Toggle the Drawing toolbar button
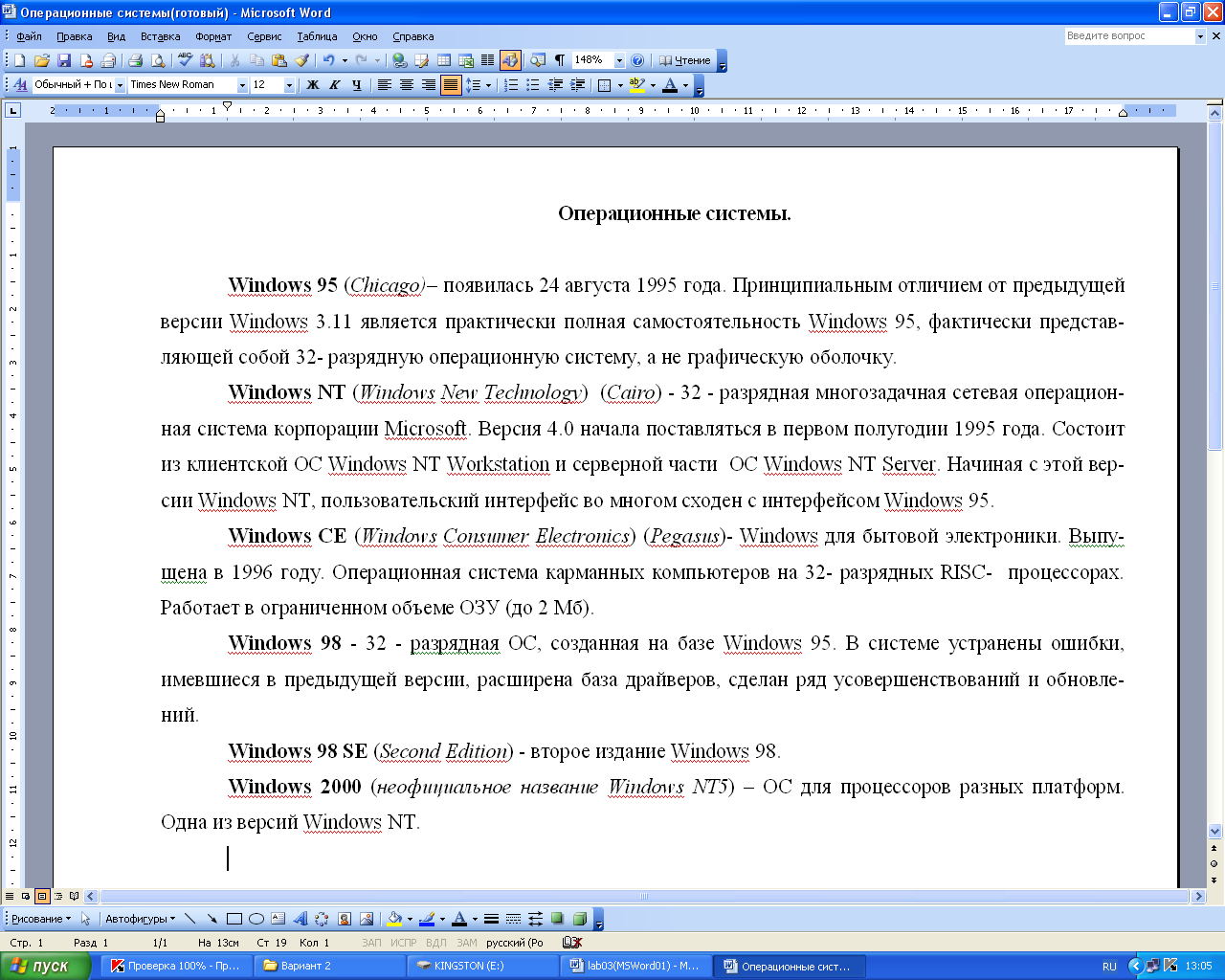This screenshot has width=1225, height=980. tap(510, 60)
